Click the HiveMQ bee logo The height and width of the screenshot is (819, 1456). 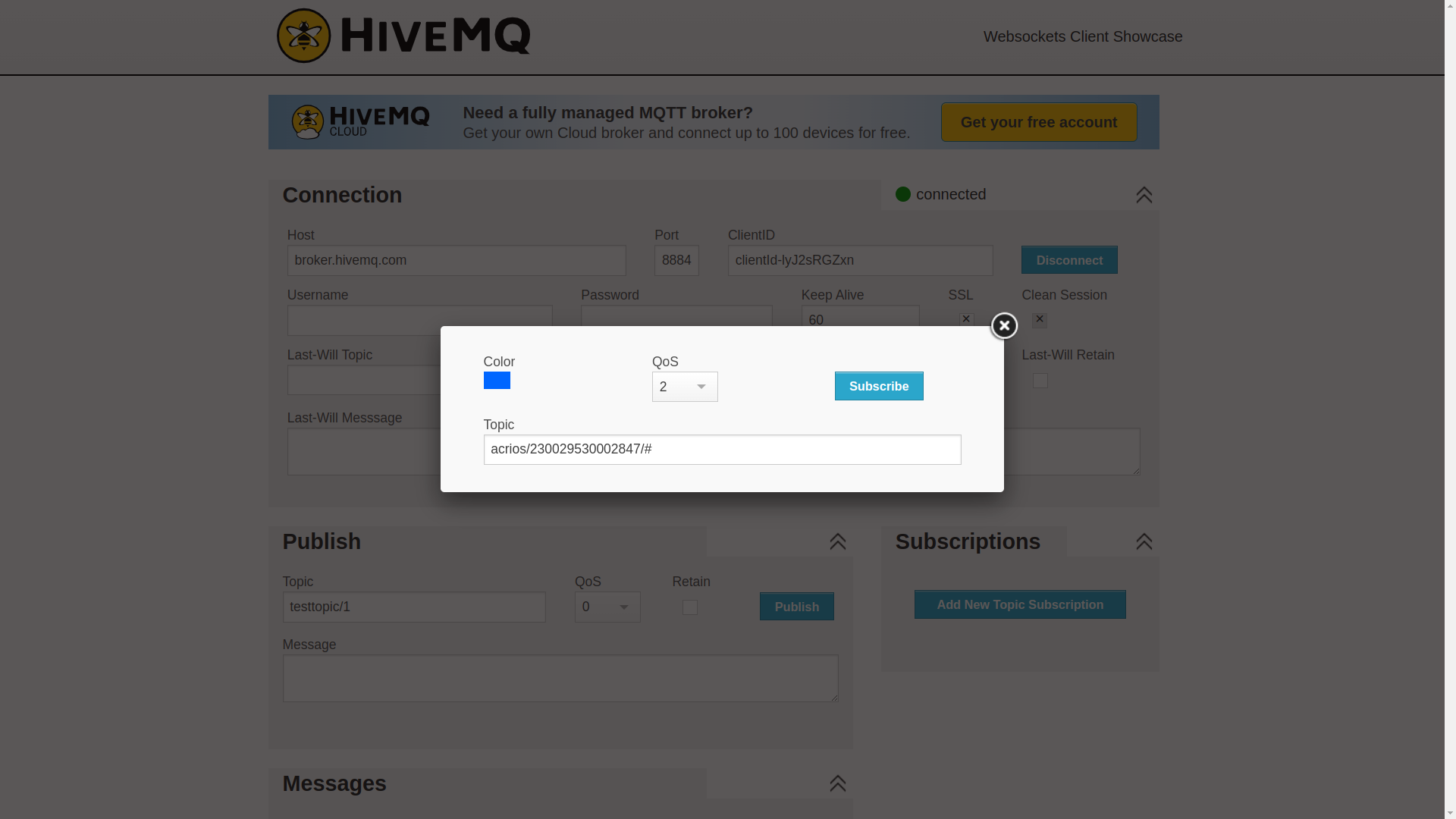(304, 36)
